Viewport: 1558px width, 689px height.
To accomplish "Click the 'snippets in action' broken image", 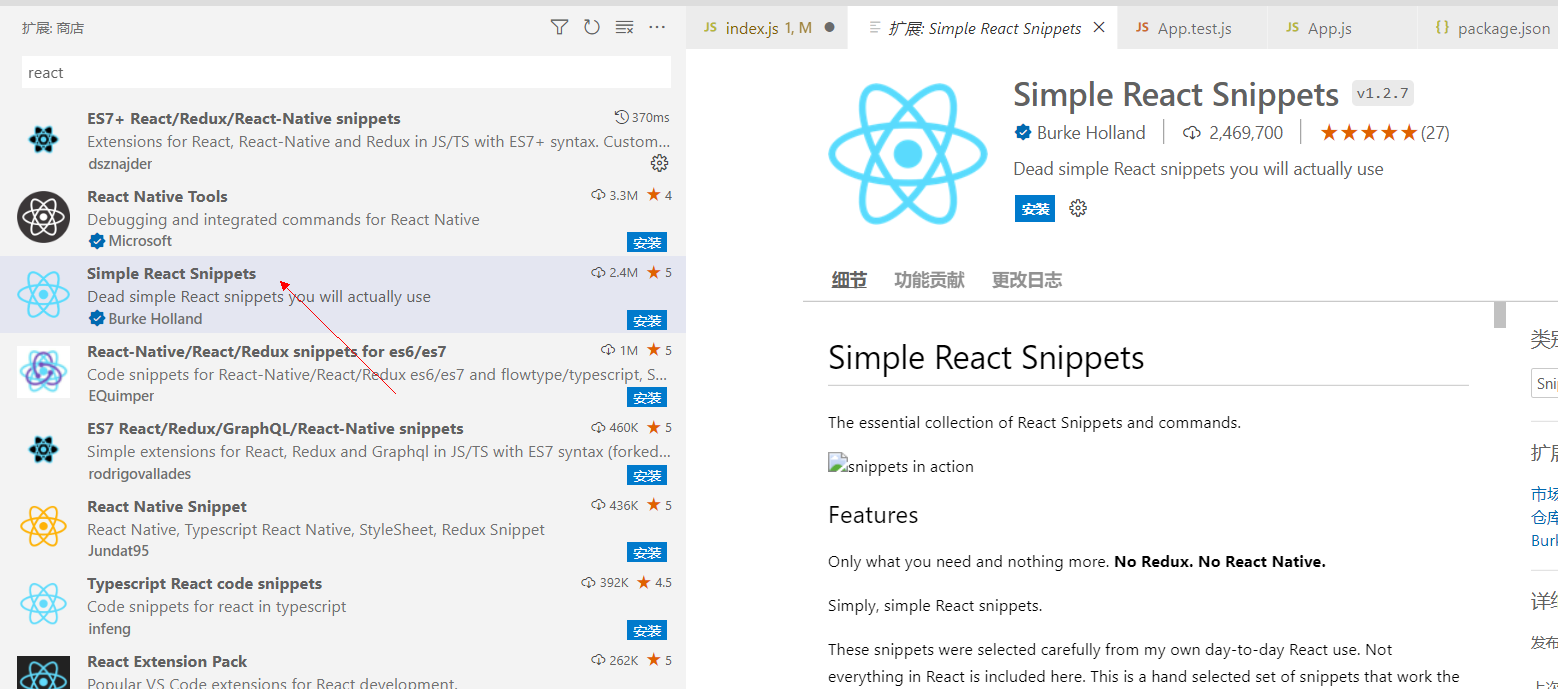I will [901, 466].
